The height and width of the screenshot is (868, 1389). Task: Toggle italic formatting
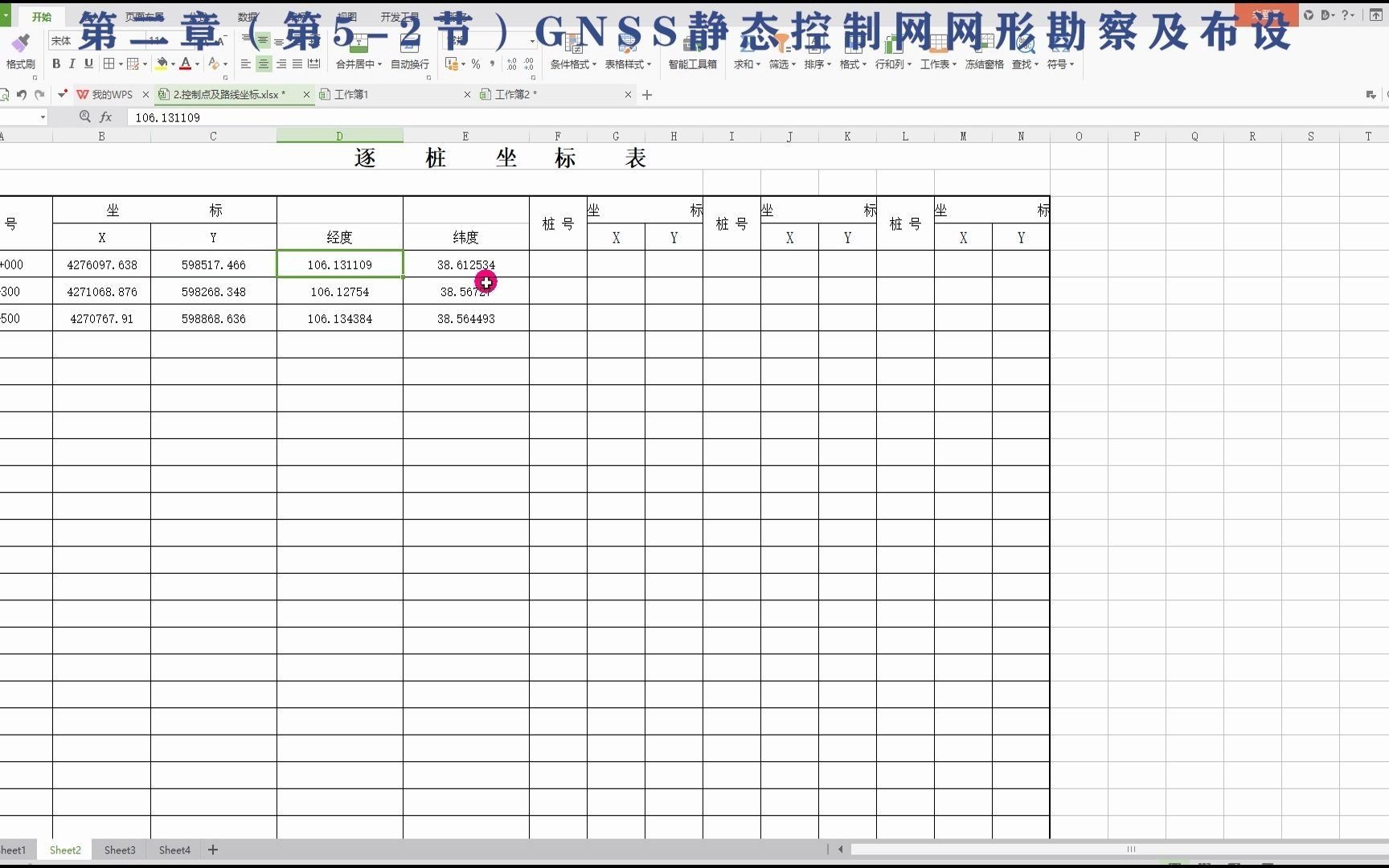click(x=72, y=63)
